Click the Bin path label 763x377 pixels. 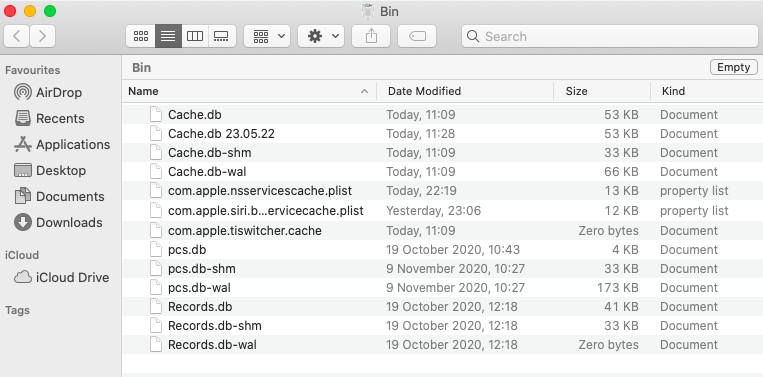pyautogui.click(x=142, y=68)
